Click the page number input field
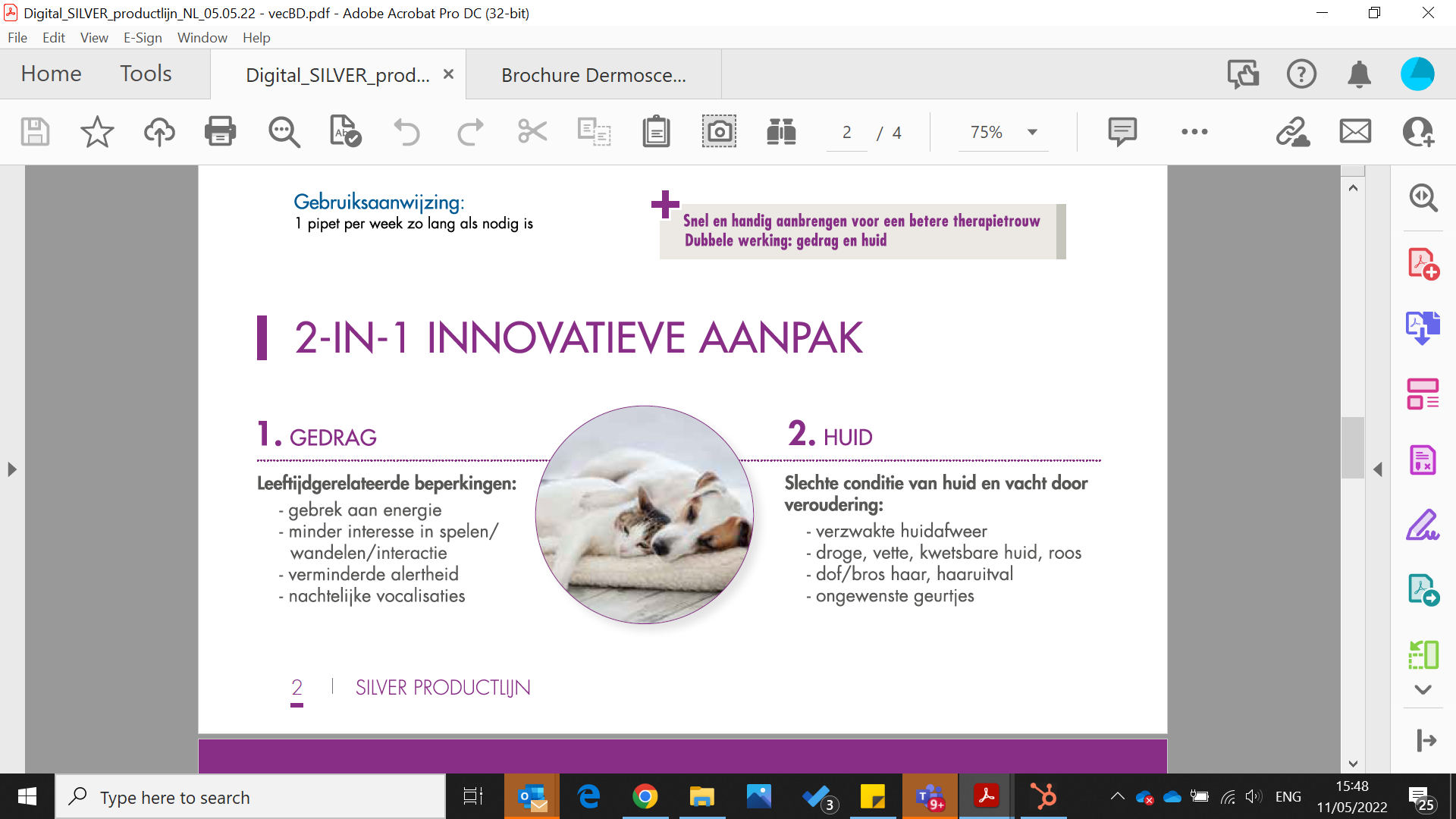This screenshot has width=1456, height=819. pyautogui.click(x=846, y=133)
